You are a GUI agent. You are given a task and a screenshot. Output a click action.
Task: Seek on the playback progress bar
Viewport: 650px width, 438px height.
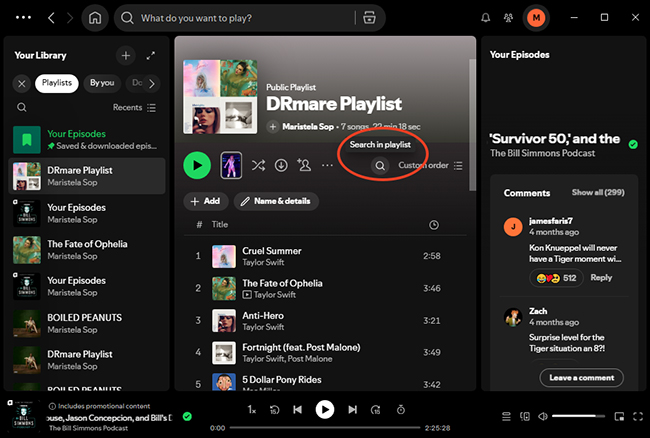pyautogui.click(x=325, y=428)
